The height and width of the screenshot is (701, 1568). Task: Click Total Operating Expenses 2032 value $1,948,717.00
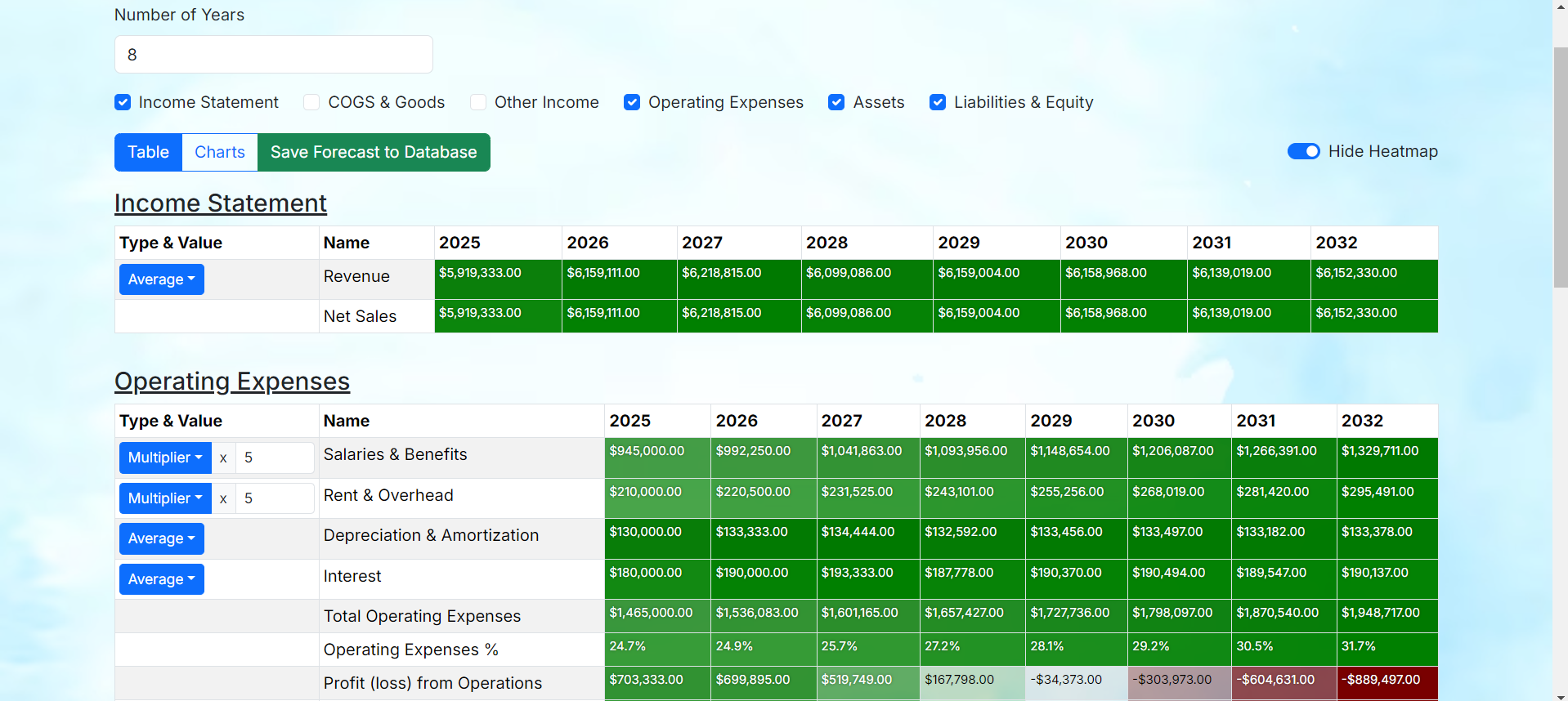[x=1387, y=616]
